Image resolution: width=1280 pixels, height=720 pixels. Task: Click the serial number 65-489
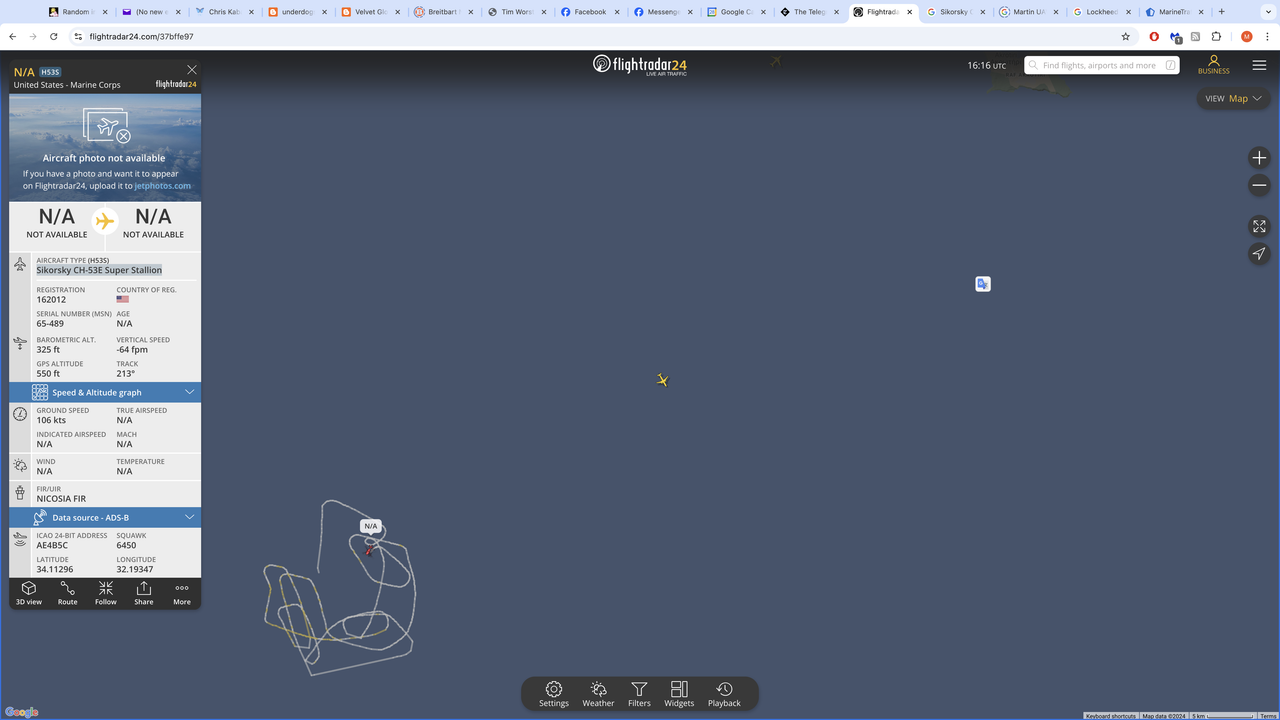50,323
